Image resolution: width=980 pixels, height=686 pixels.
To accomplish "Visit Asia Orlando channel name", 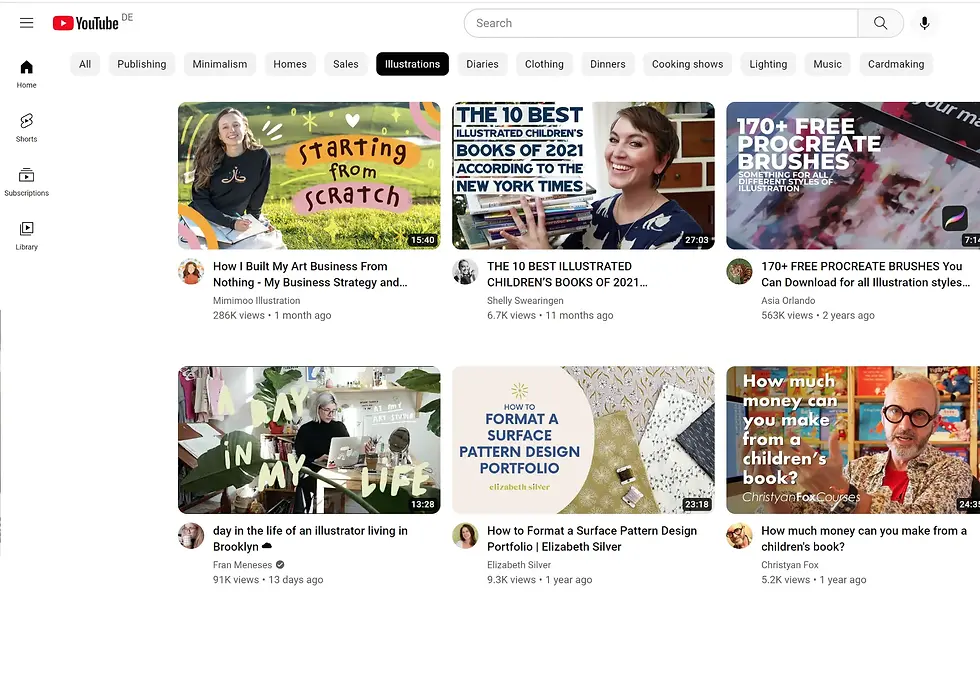I will tap(788, 301).
